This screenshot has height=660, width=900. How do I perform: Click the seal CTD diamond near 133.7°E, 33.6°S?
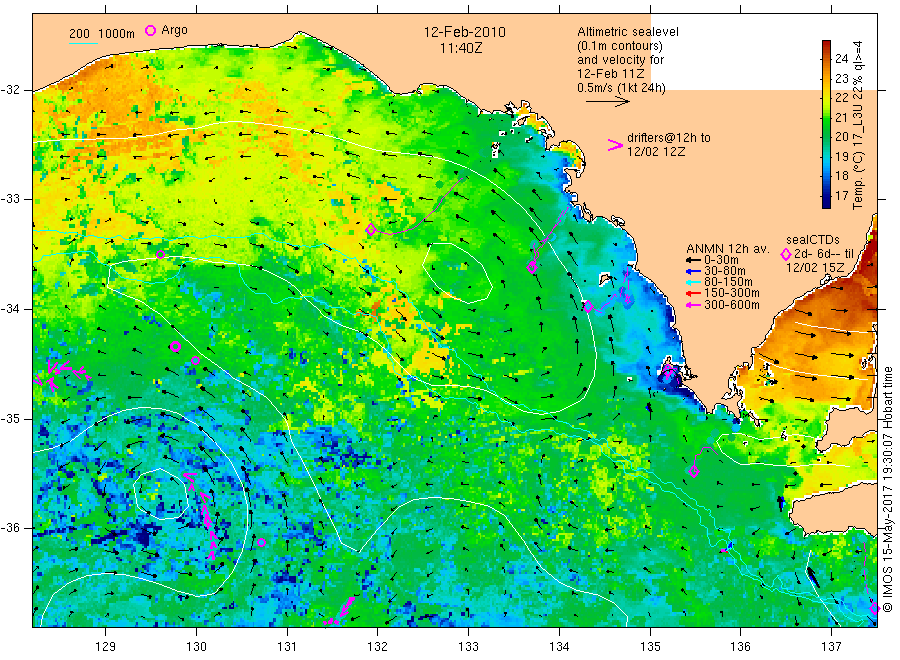(x=532, y=267)
